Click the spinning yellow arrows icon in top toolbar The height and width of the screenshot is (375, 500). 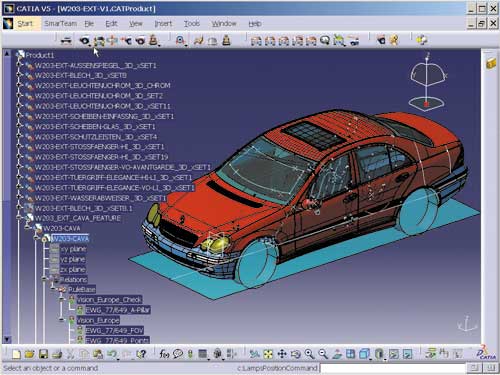point(422,40)
